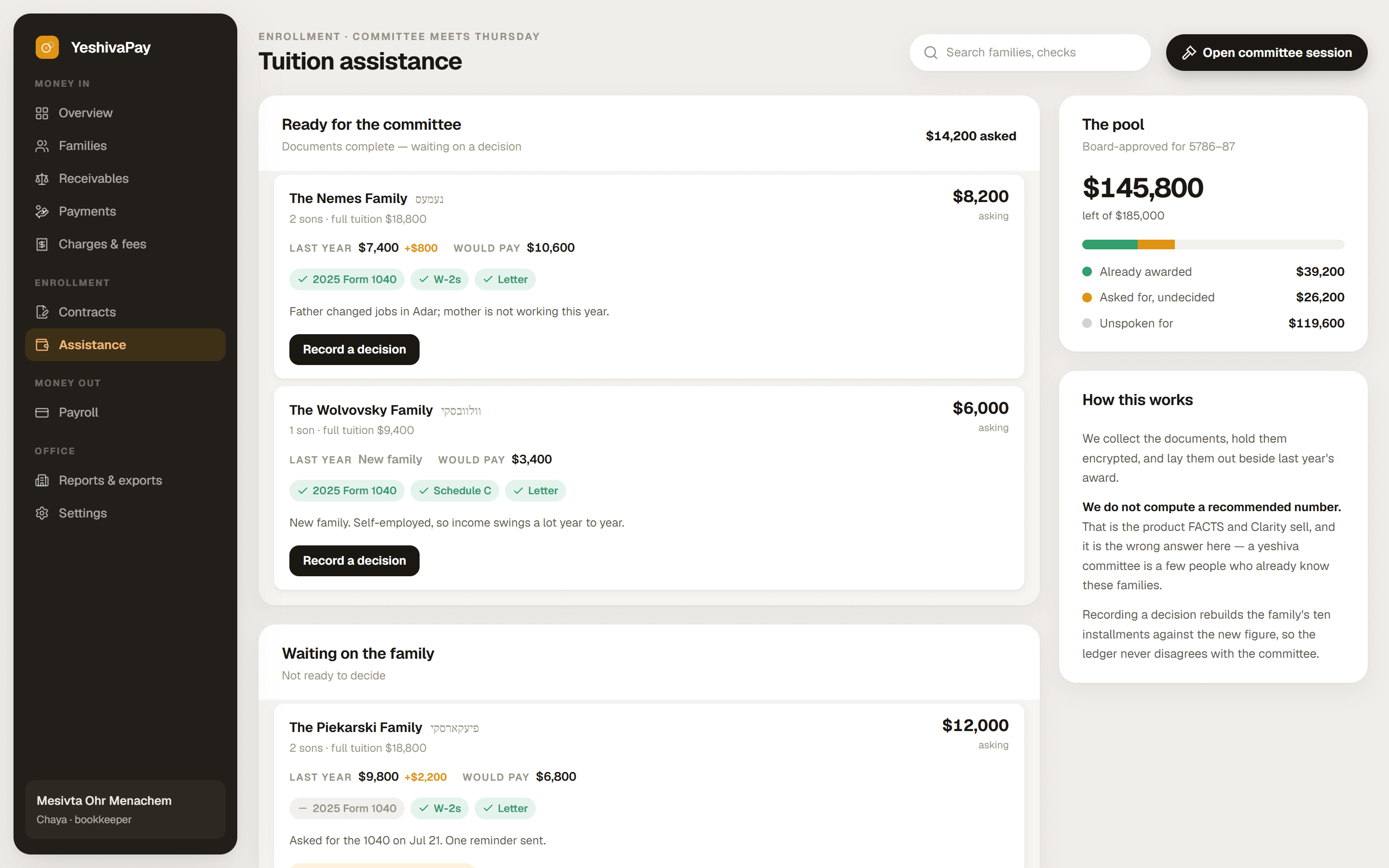Image resolution: width=1389 pixels, height=868 pixels.
Task: Click the Contracts pen-document icon
Action: coord(42,312)
